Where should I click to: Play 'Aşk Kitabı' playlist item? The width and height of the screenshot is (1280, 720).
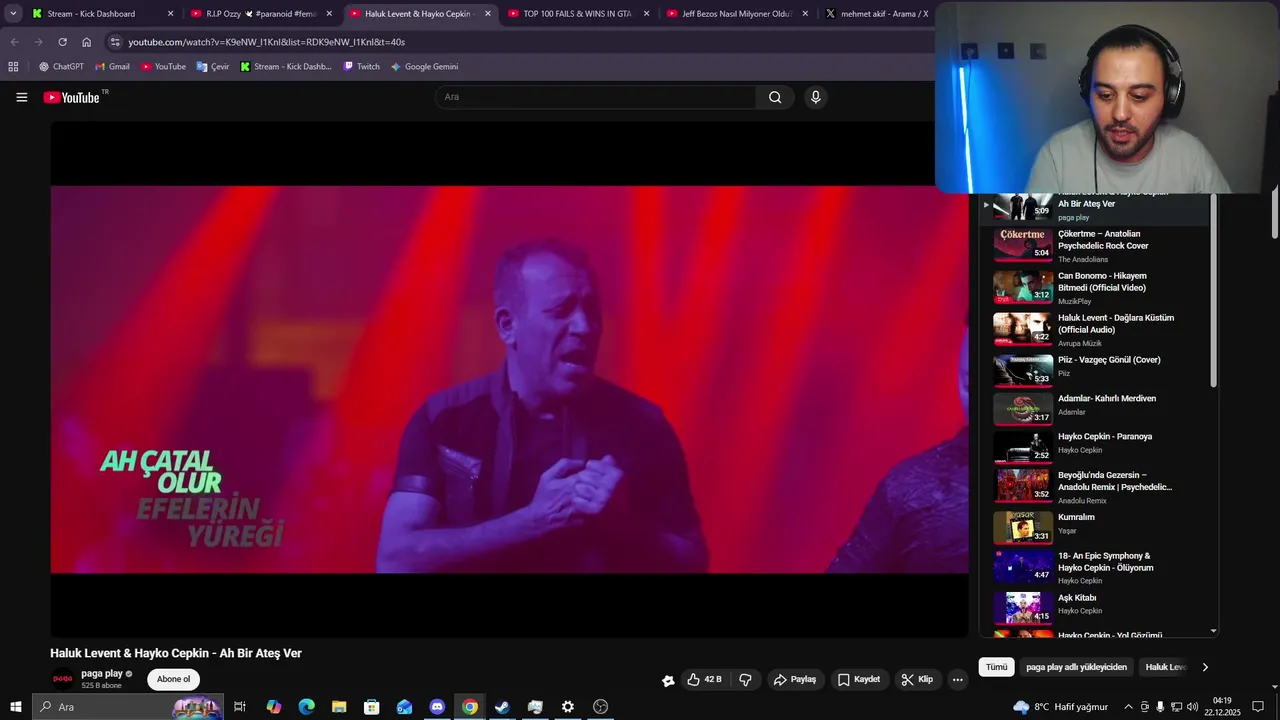(1096, 607)
